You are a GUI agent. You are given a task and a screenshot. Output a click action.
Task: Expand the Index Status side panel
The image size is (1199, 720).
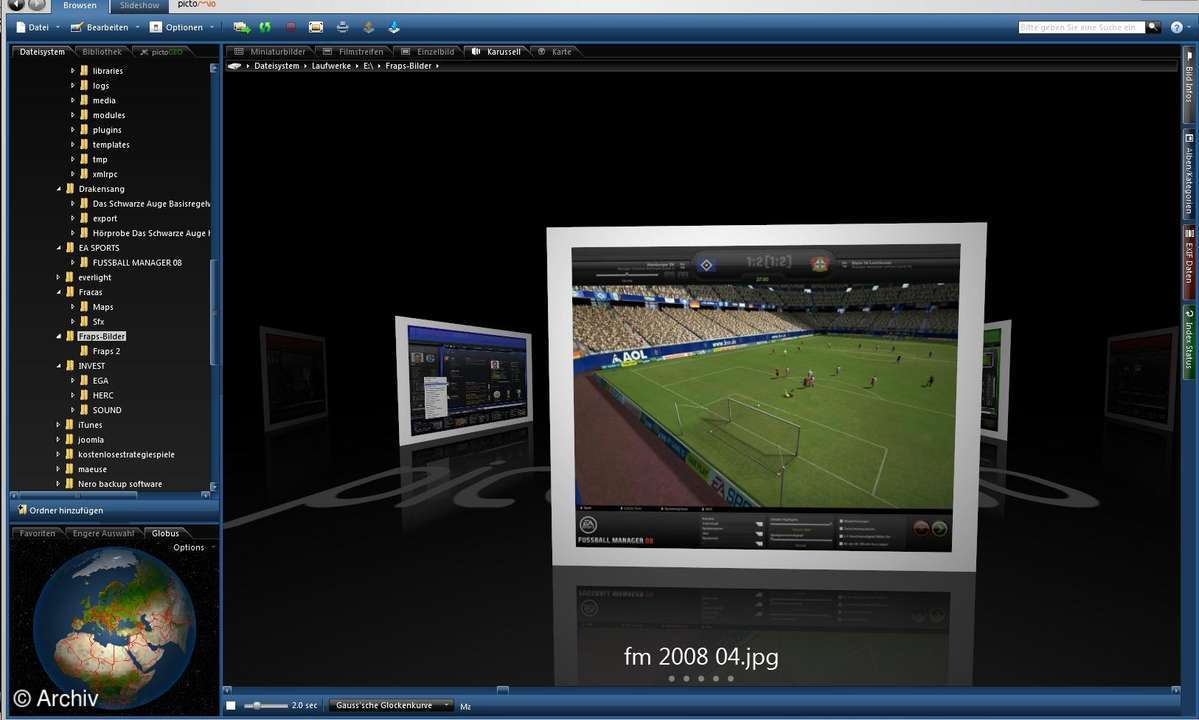point(1189,341)
